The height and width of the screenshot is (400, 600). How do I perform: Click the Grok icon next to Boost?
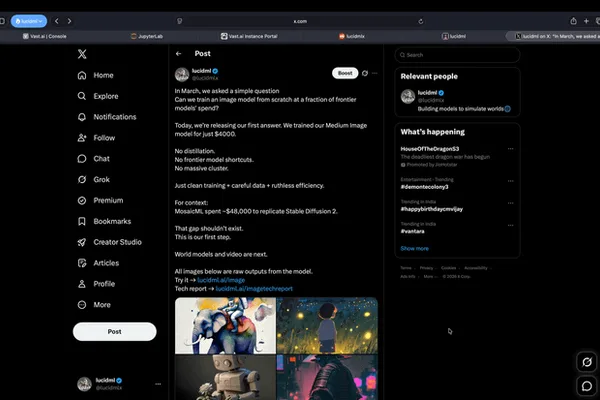coord(365,73)
